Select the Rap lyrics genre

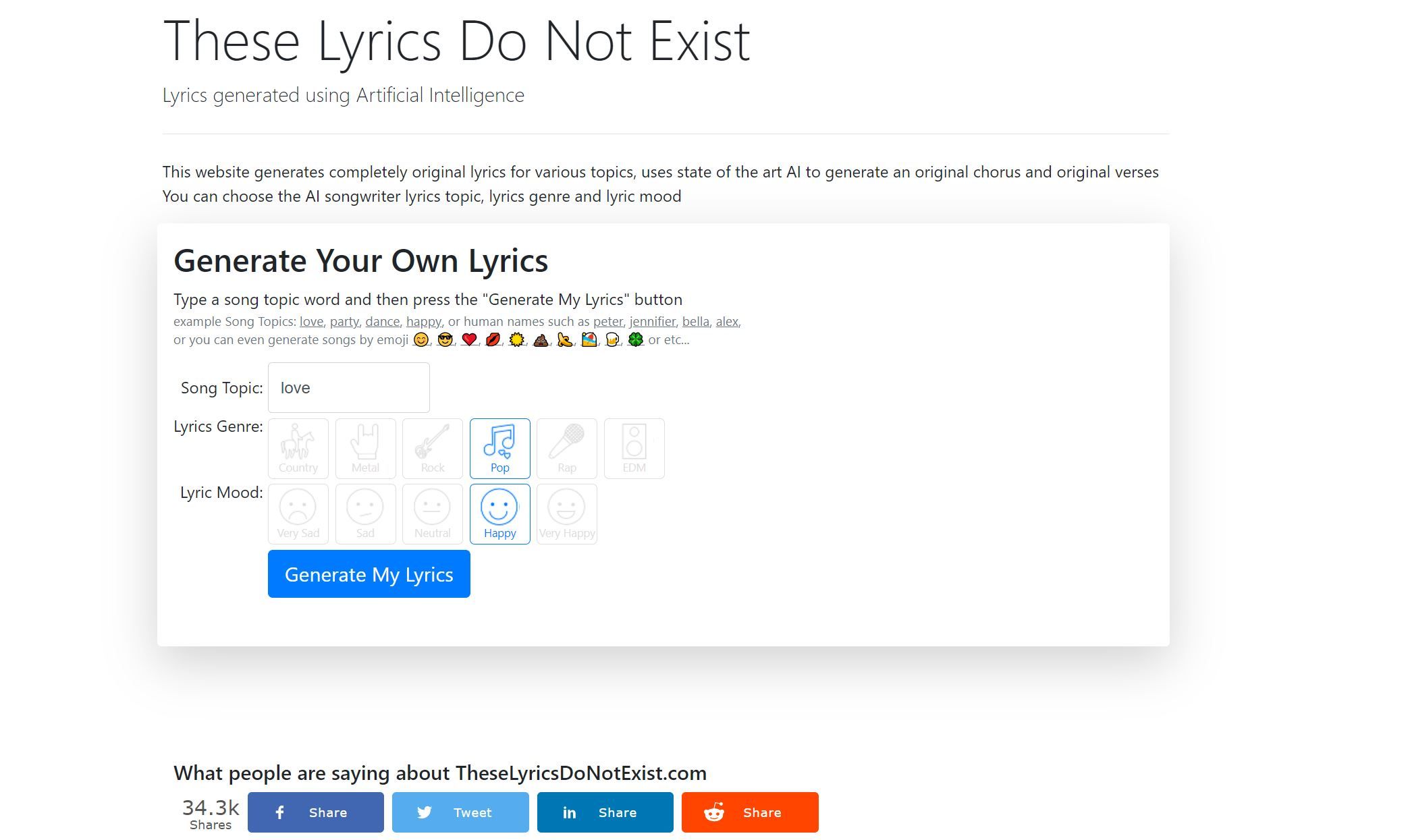click(x=566, y=448)
